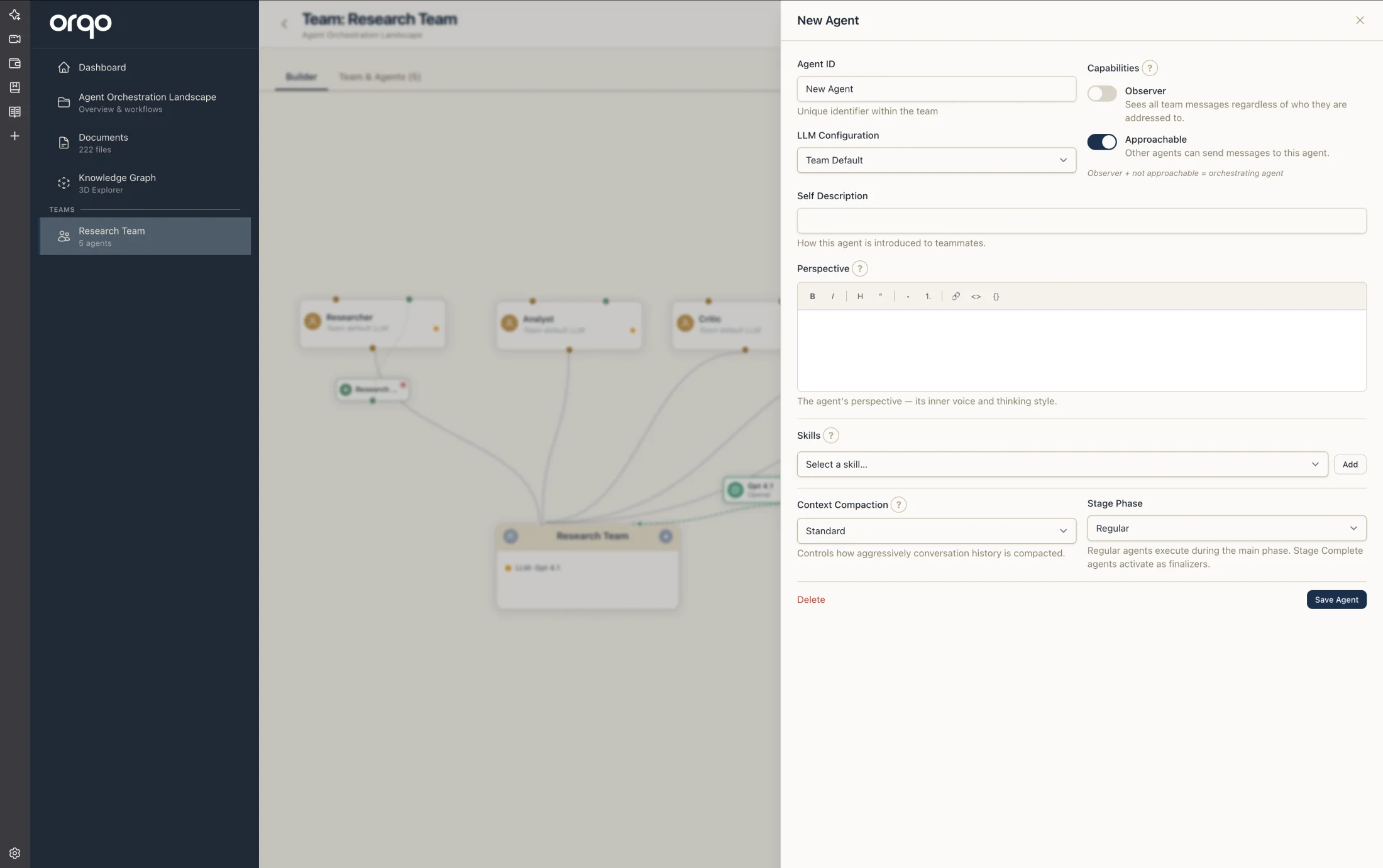Select the Research Team node on canvas
This screenshot has width=1383, height=868.
tap(587, 567)
